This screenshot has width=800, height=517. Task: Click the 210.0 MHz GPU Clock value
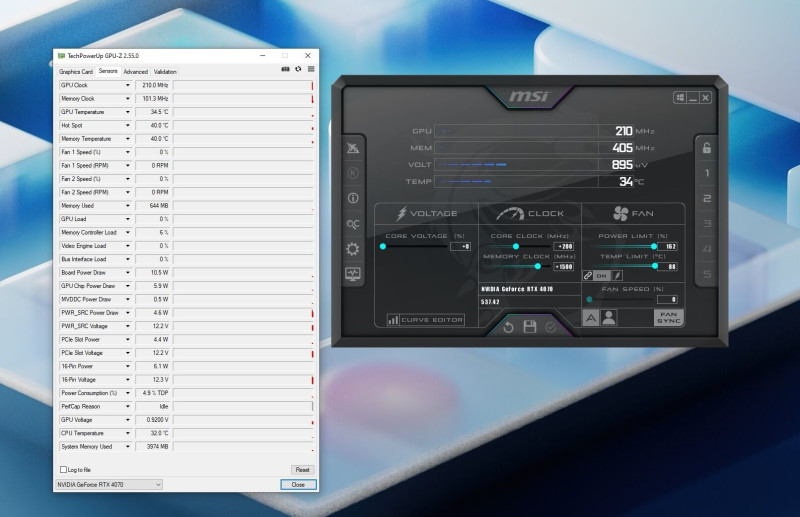tap(153, 85)
